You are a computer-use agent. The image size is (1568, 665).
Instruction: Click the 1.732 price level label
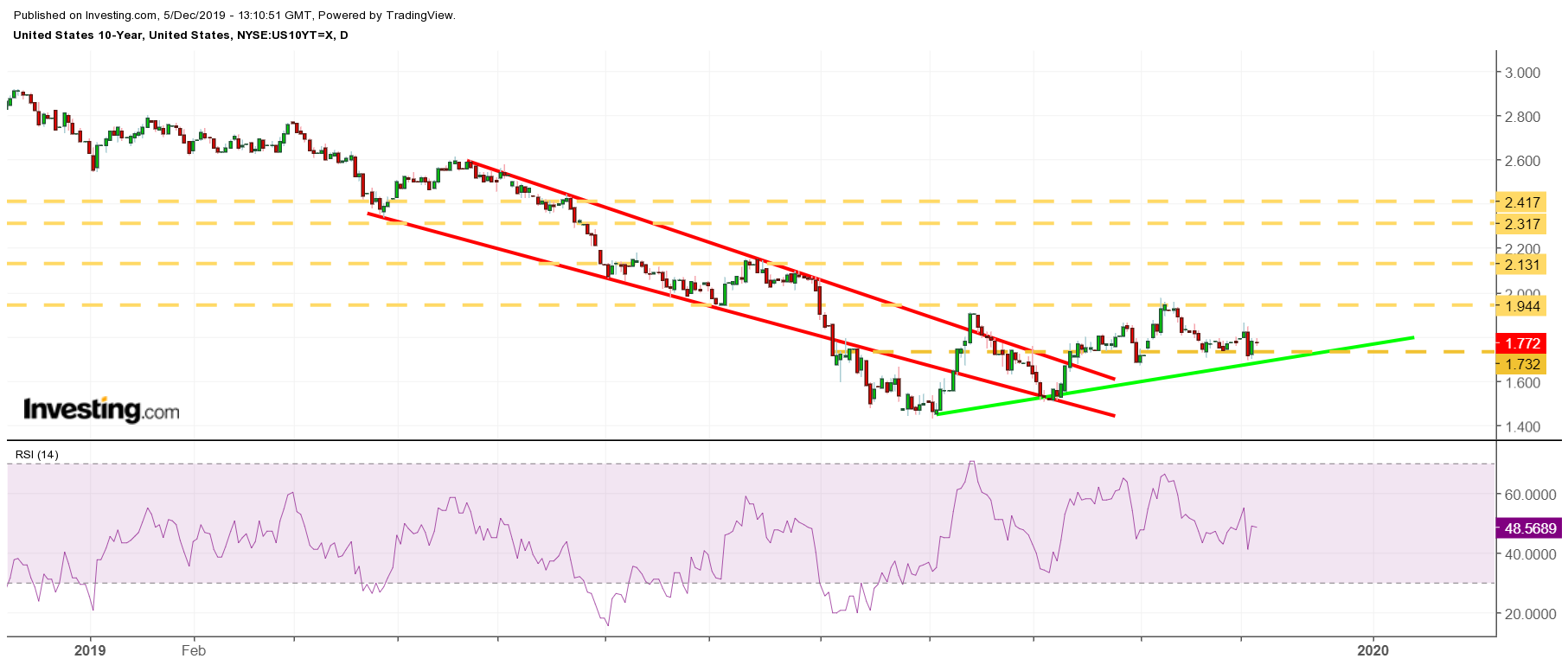(1521, 364)
